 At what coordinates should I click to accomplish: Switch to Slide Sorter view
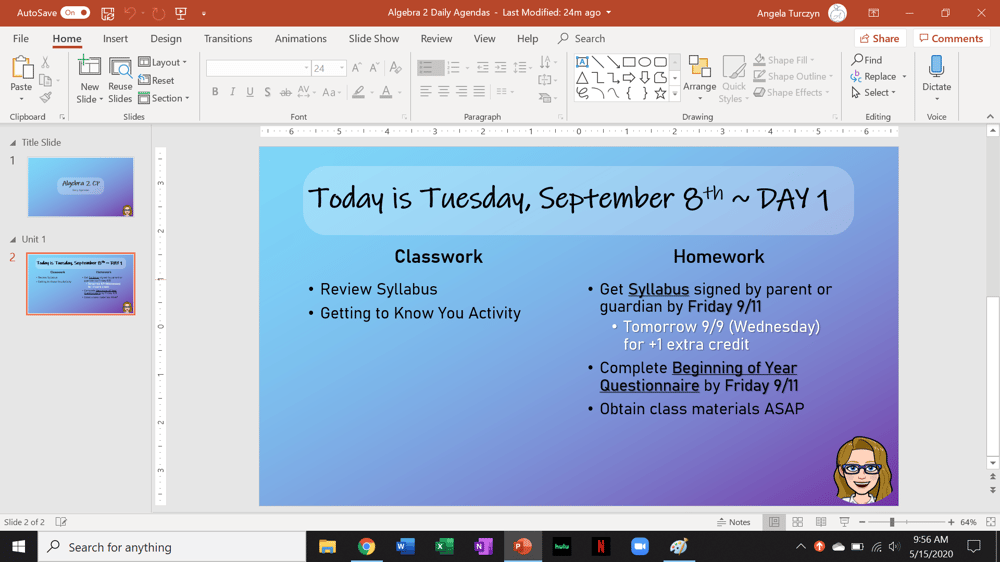tap(797, 522)
